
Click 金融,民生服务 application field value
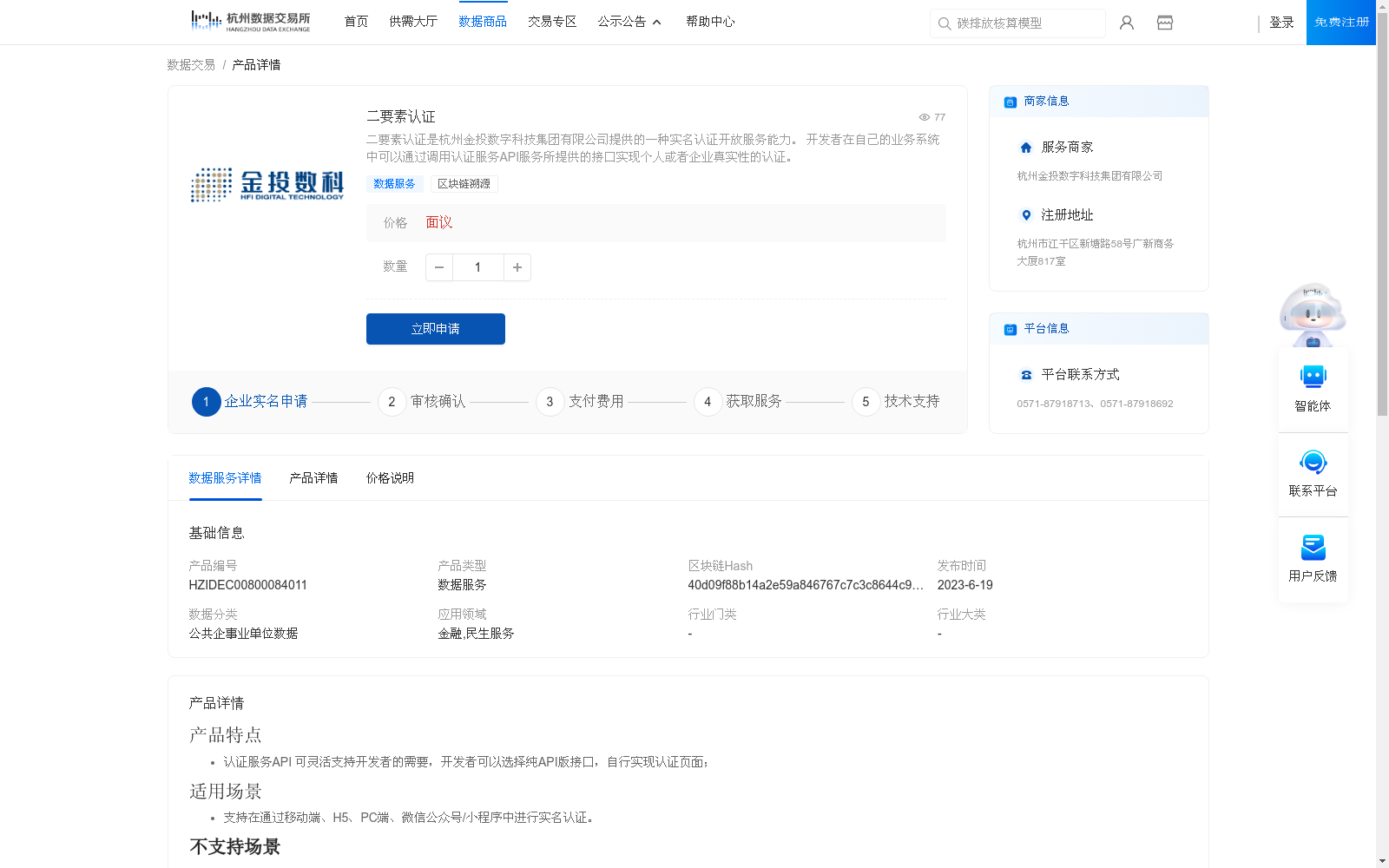[x=476, y=634]
